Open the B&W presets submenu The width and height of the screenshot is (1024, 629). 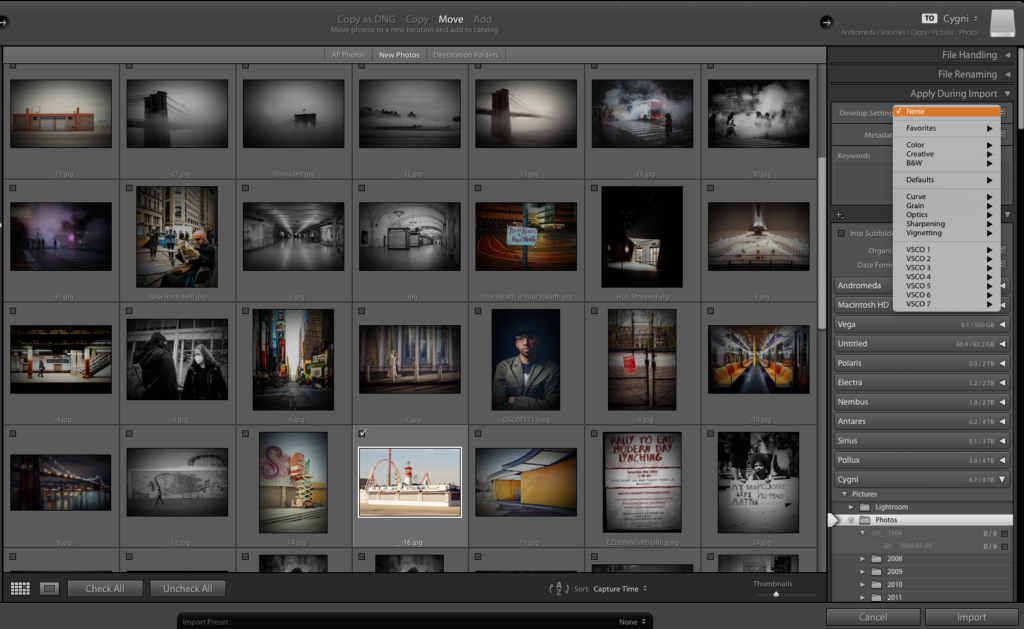coord(947,163)
